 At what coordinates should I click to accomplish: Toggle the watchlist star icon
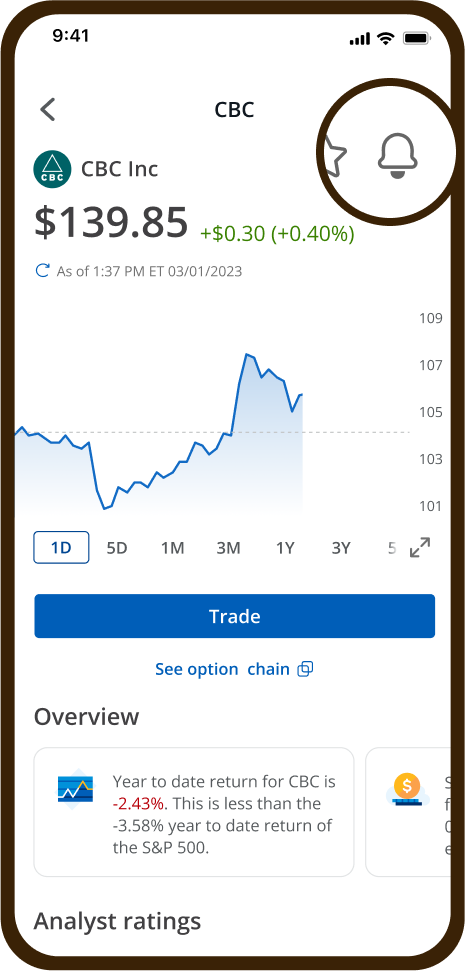[x=336, y=157]
